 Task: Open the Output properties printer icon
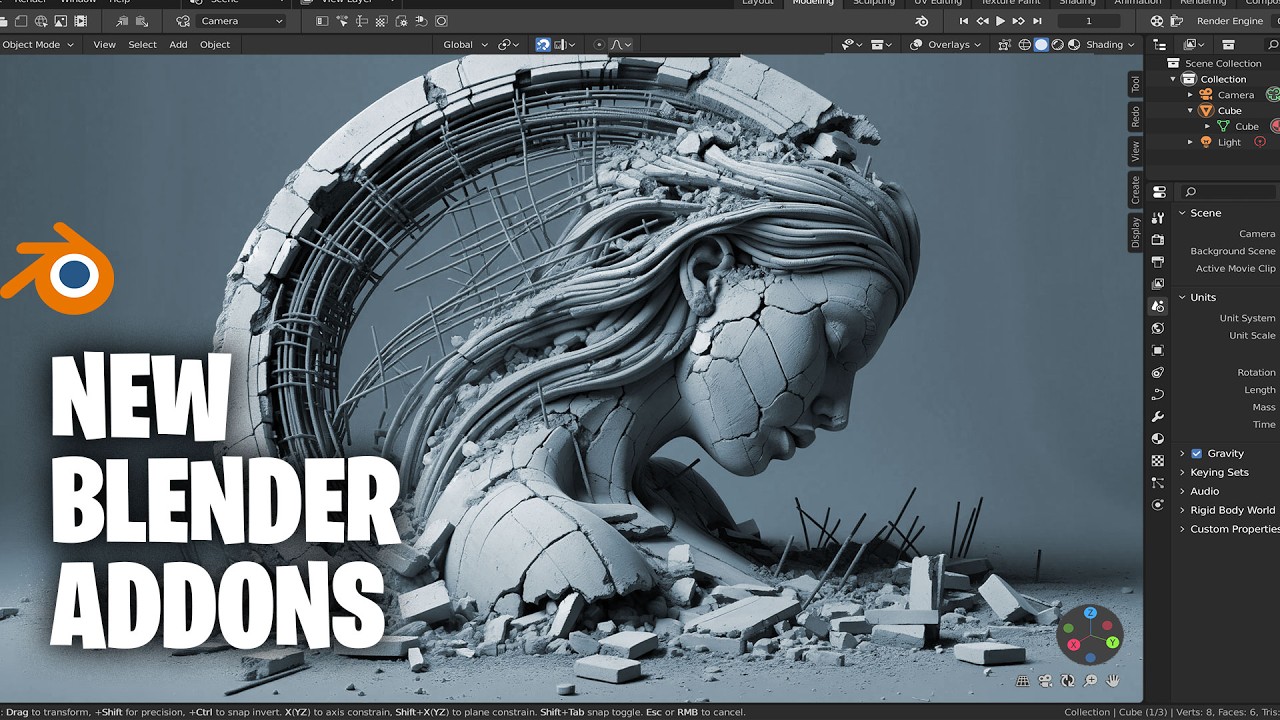tap(1158, 262)
